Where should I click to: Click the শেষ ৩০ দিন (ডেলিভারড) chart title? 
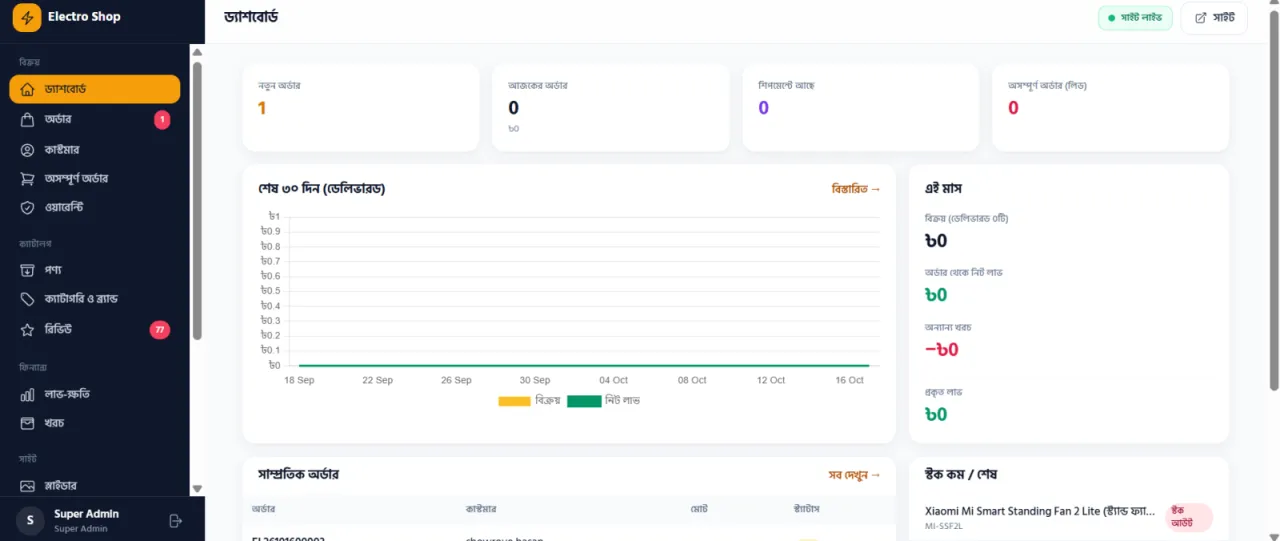[322, 188]
